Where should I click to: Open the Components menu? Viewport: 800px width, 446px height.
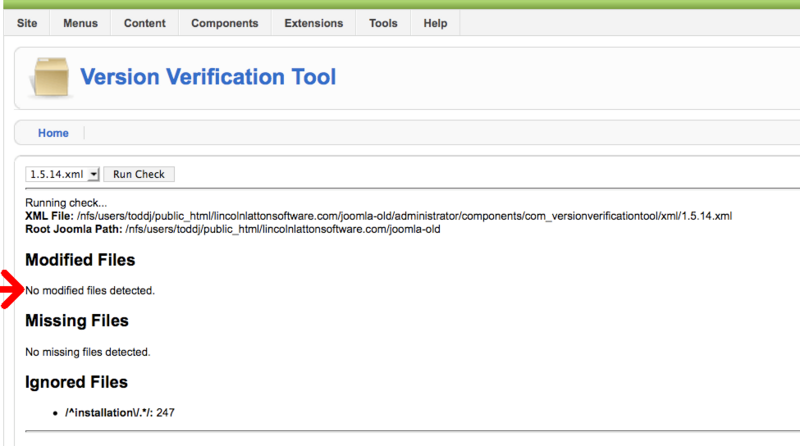click(x=224, y=23)
